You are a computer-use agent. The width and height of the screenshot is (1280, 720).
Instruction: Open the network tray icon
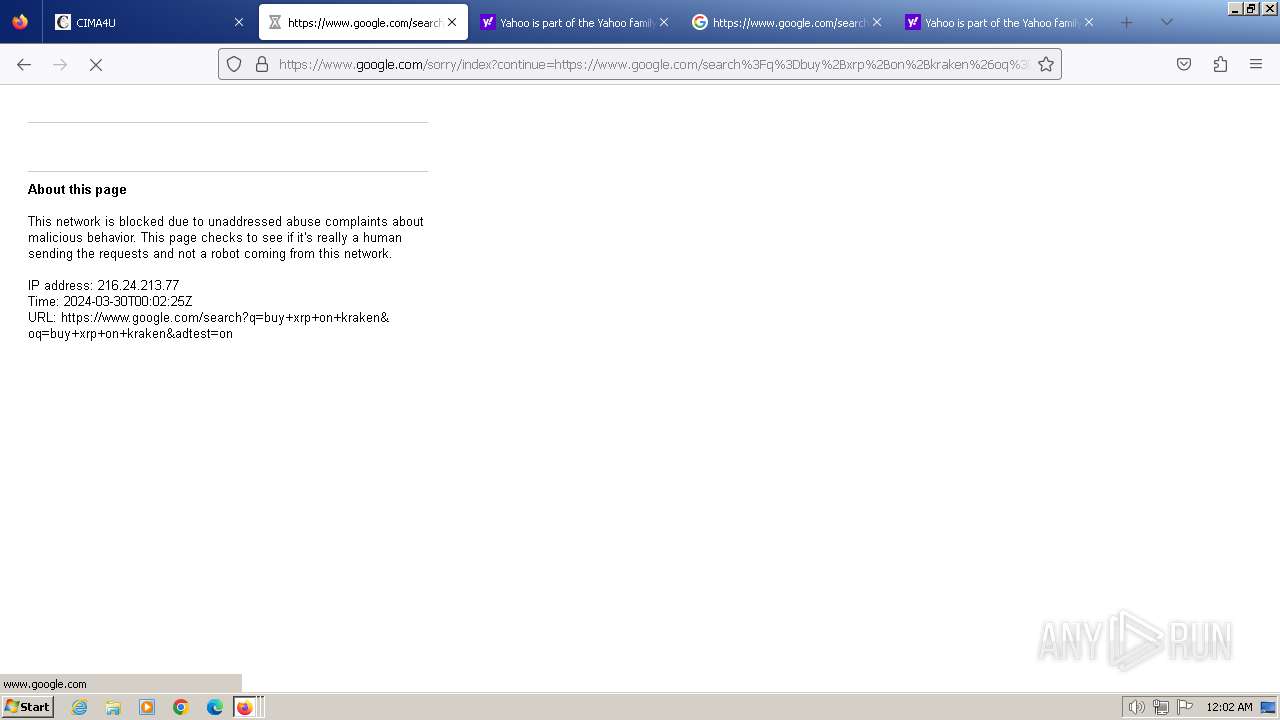tap(1161, 707)
